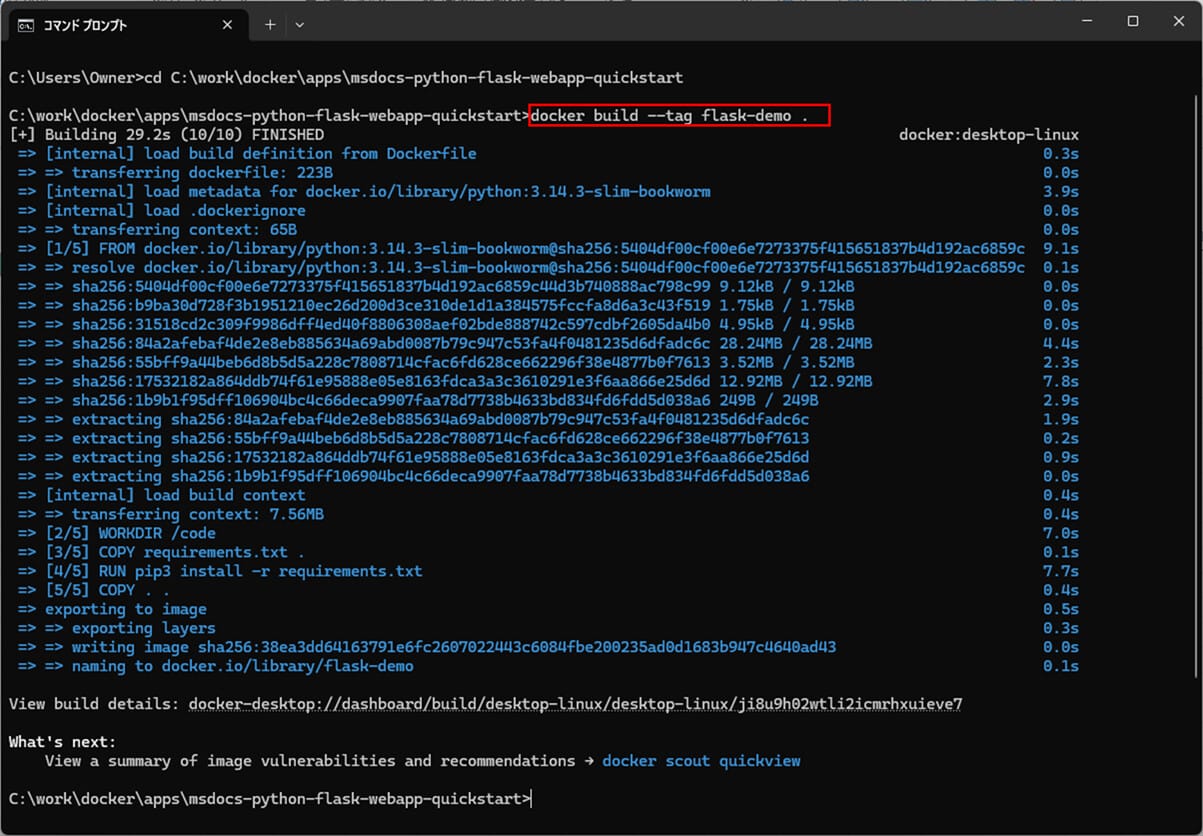Open the docker-desktop build details link
Viewport: 1203px width, 836px height.
coord(575,704)
